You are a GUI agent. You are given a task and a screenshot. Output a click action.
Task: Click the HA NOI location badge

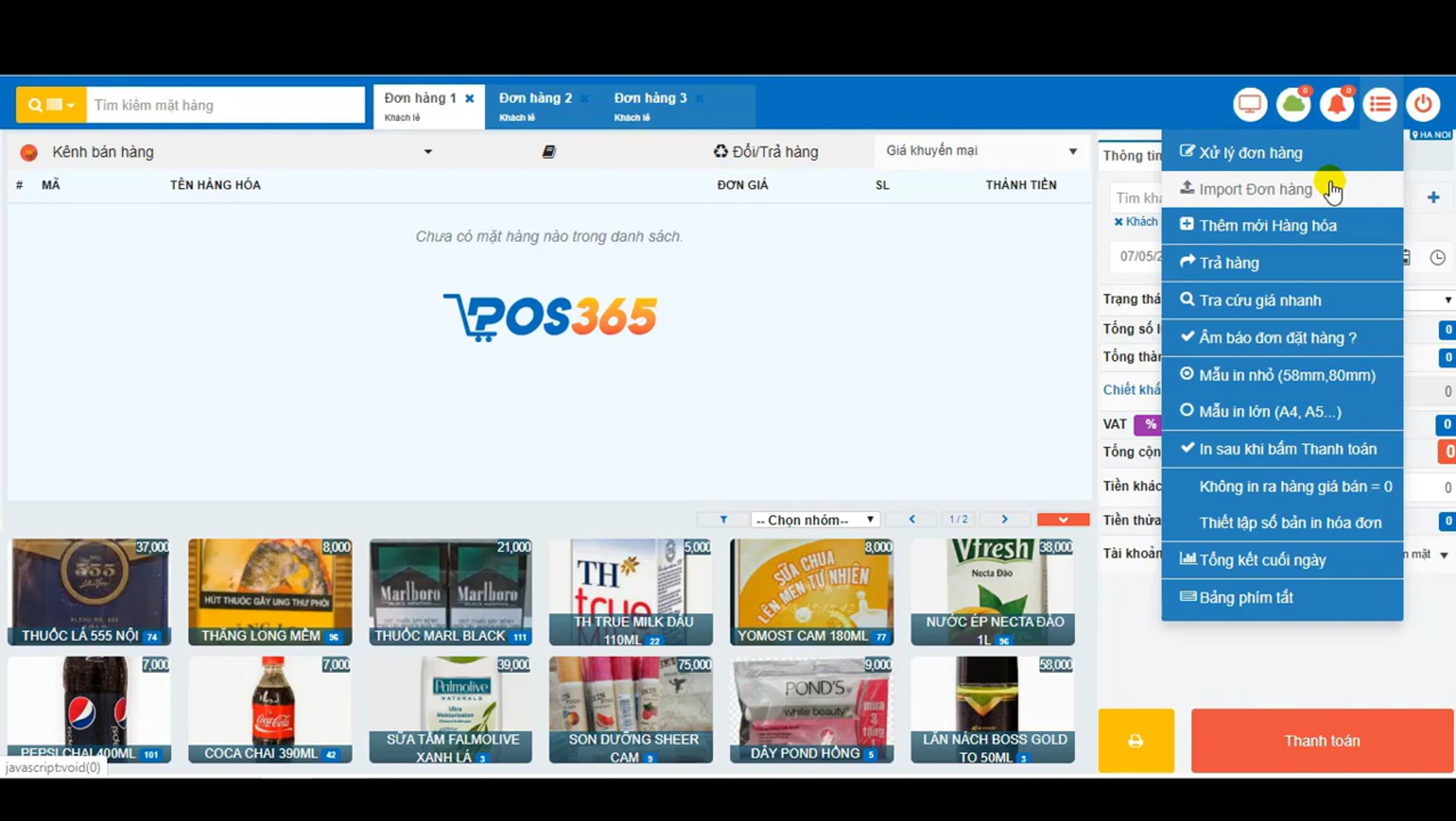tap(1432, 135)
